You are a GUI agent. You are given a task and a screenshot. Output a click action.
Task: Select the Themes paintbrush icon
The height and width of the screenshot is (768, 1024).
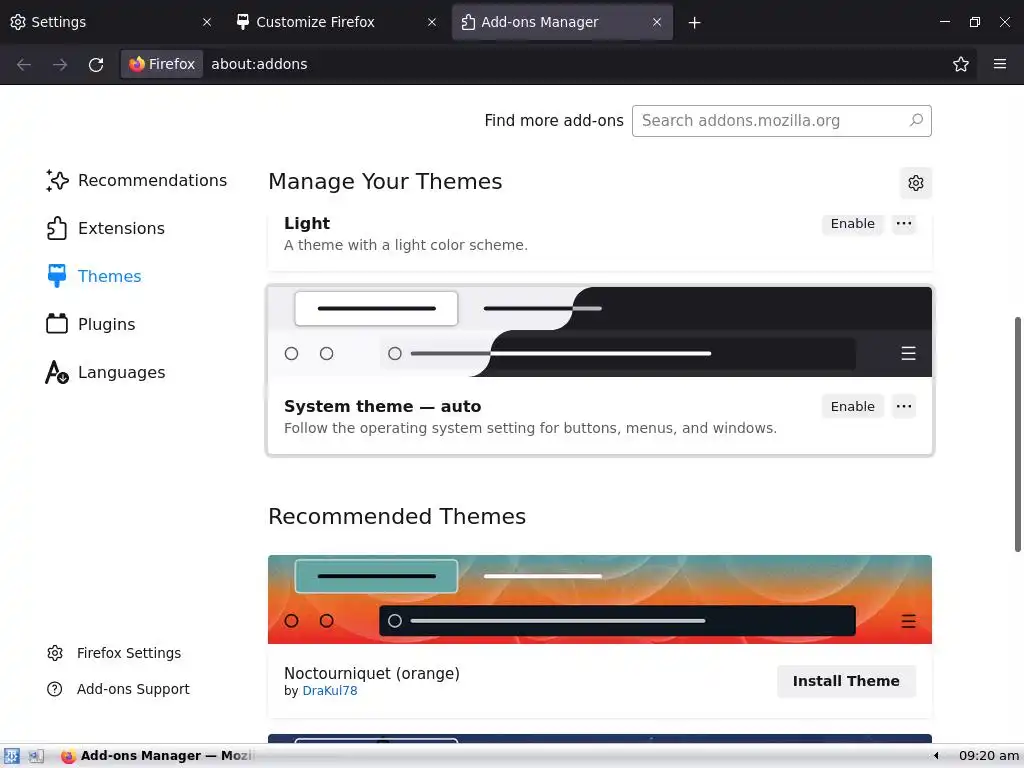pyautogui.click(x=57, y=276)
